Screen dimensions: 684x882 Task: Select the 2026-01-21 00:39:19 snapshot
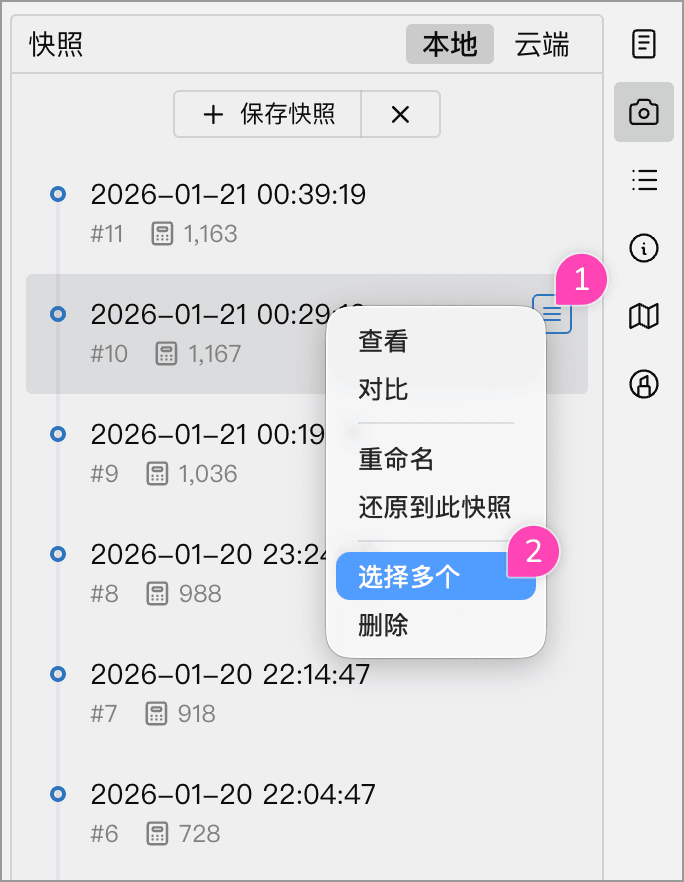click(228, 194)
